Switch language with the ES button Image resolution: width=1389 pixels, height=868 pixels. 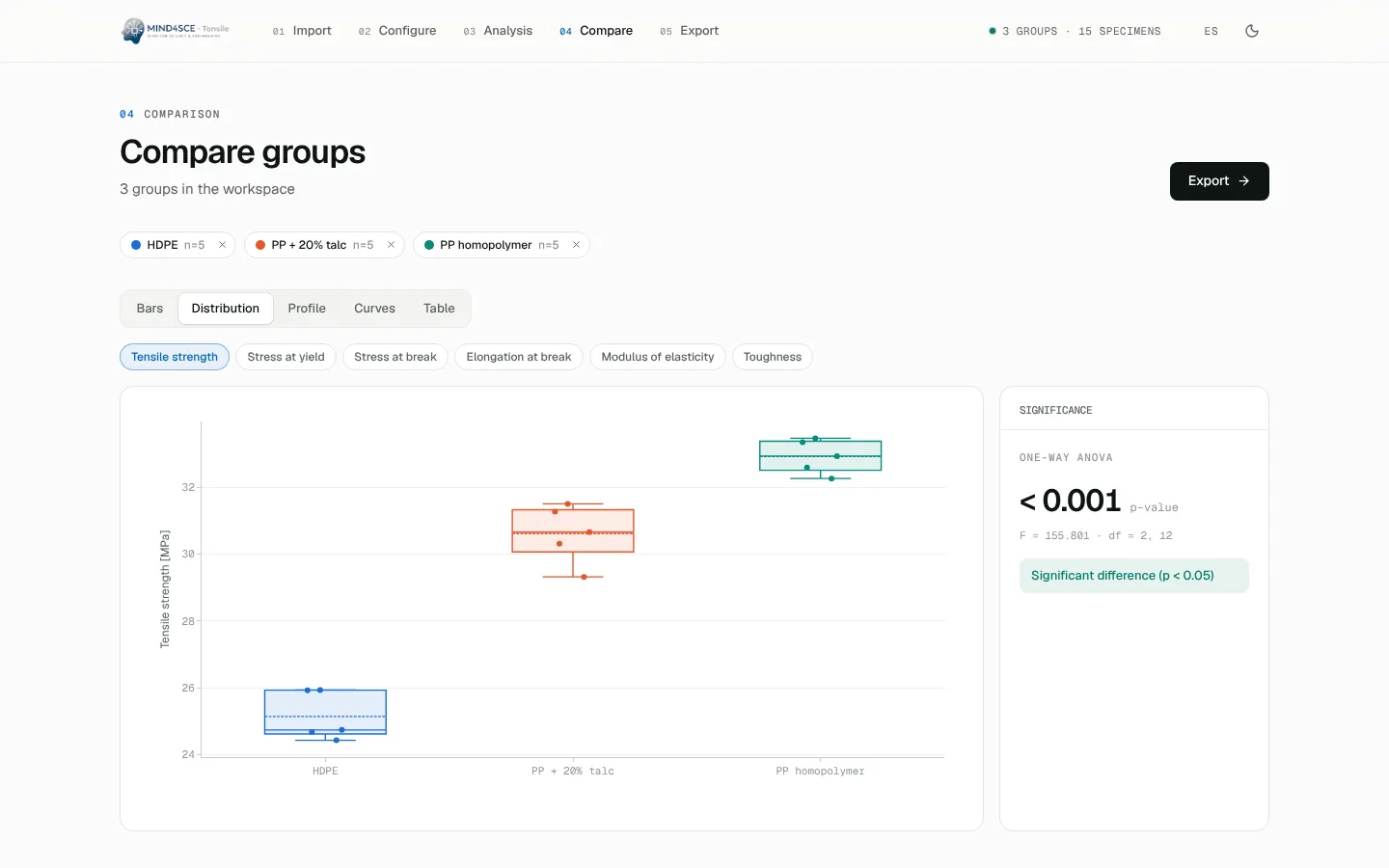(1211, 31)
